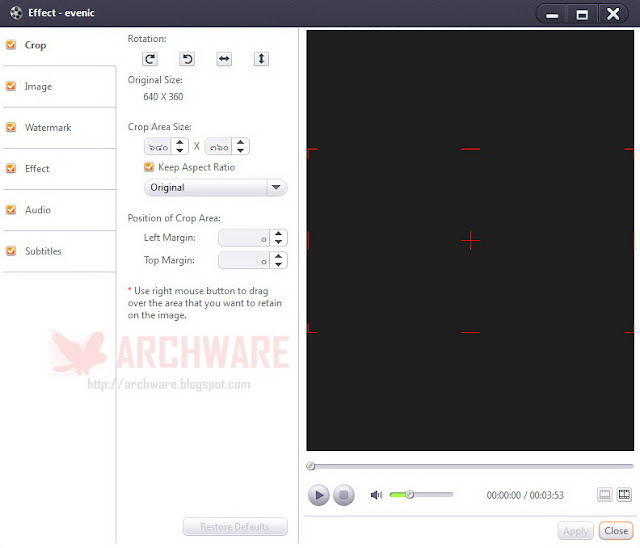Mute the speaker volume icon
Screen dimensions: 640x548
point(376,495)
